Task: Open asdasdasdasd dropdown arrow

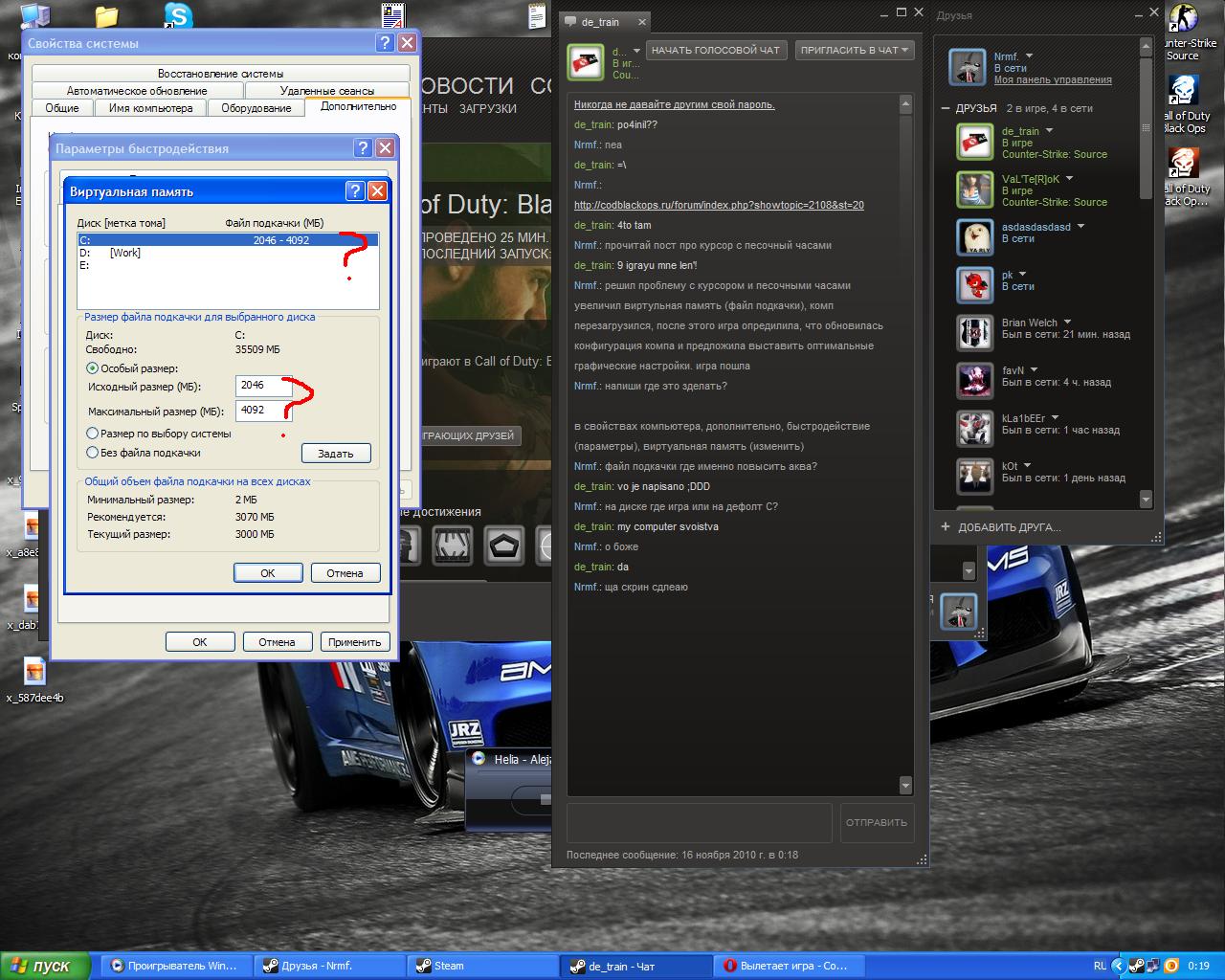Action: (1081, 227)
